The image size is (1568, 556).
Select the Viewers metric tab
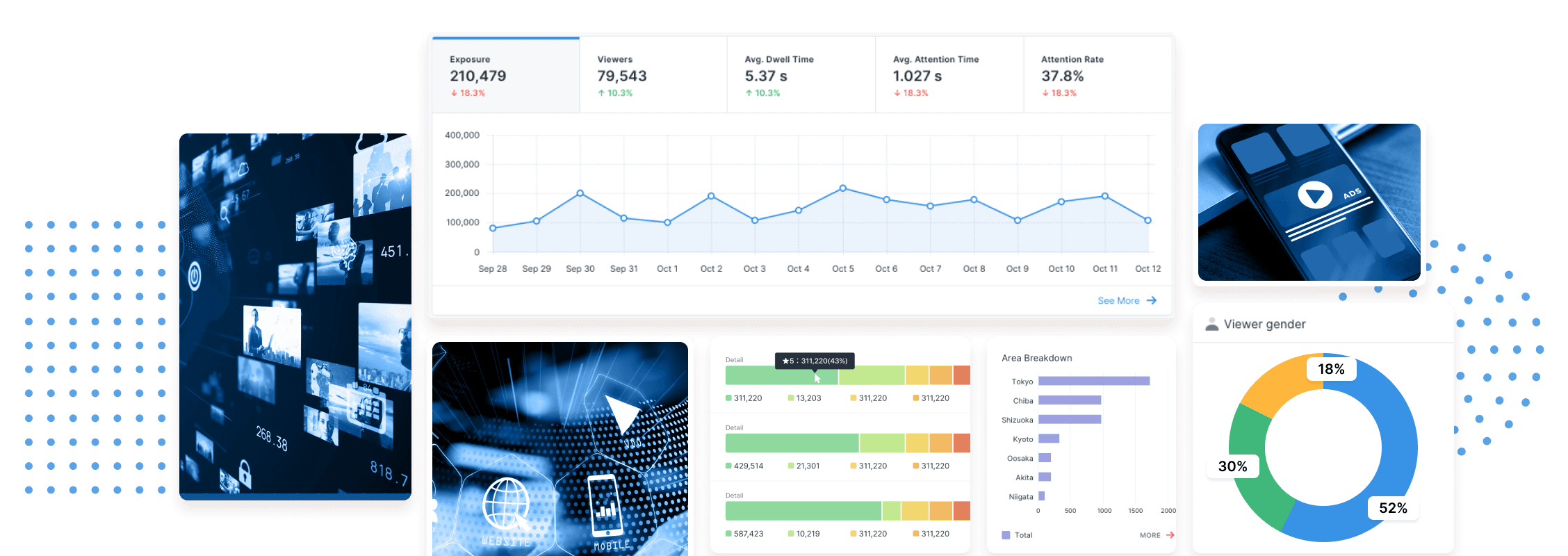653,75
